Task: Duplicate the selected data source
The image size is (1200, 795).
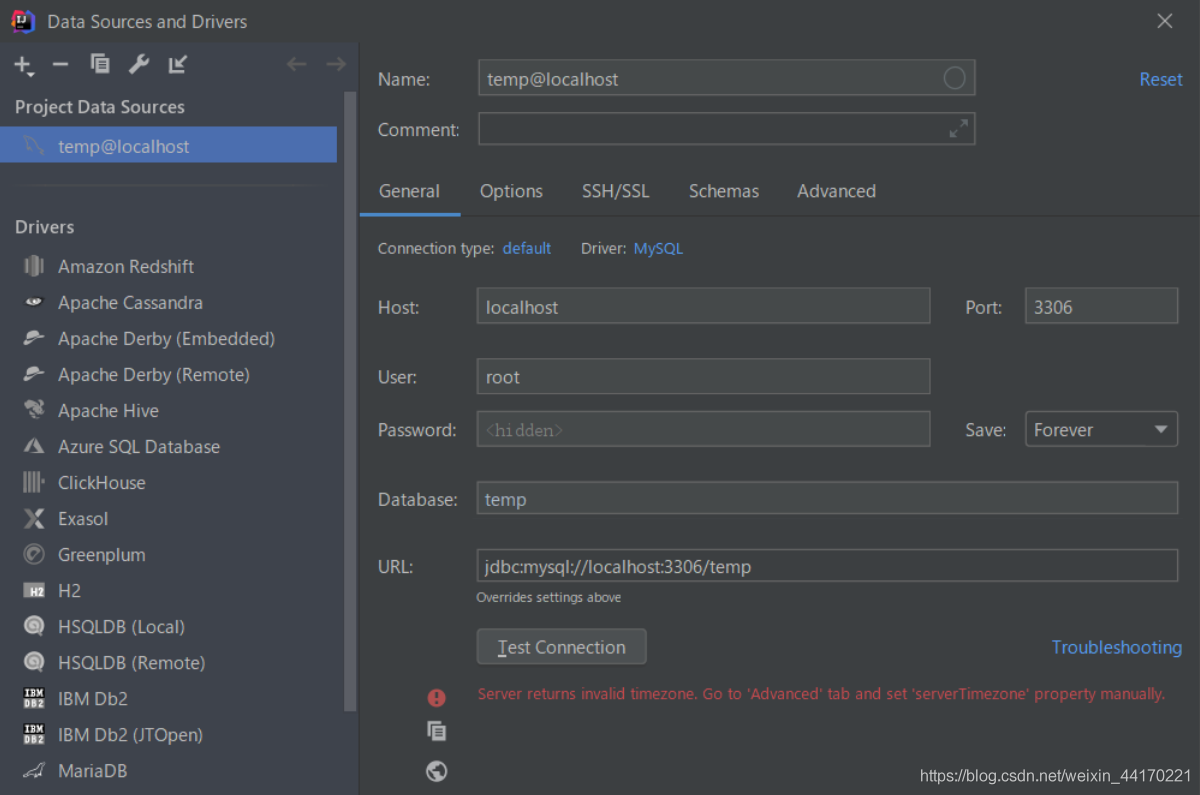Action: point(100,64)
